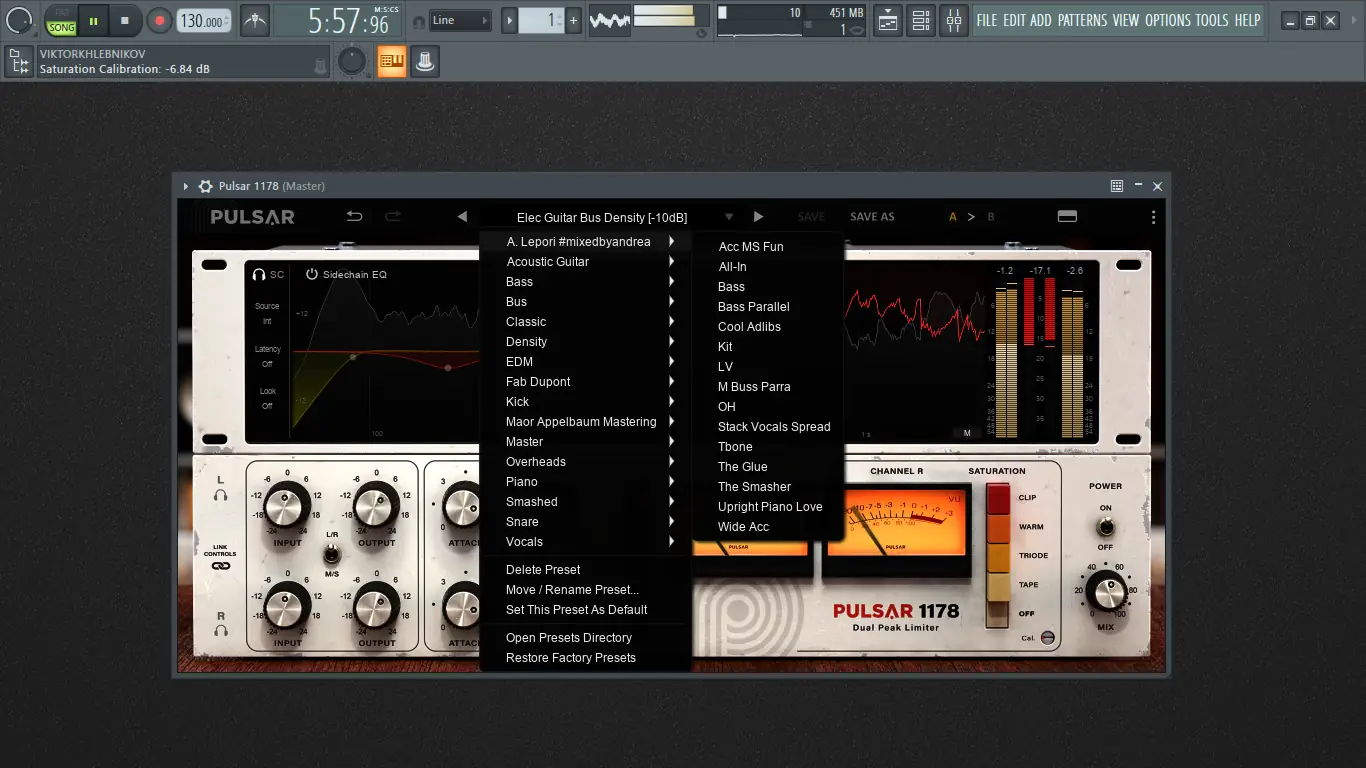The height and width of the screenshot is (768, 1366).
Task: Flip the Power on/off switch
Action: click(x=1105, y=527)
